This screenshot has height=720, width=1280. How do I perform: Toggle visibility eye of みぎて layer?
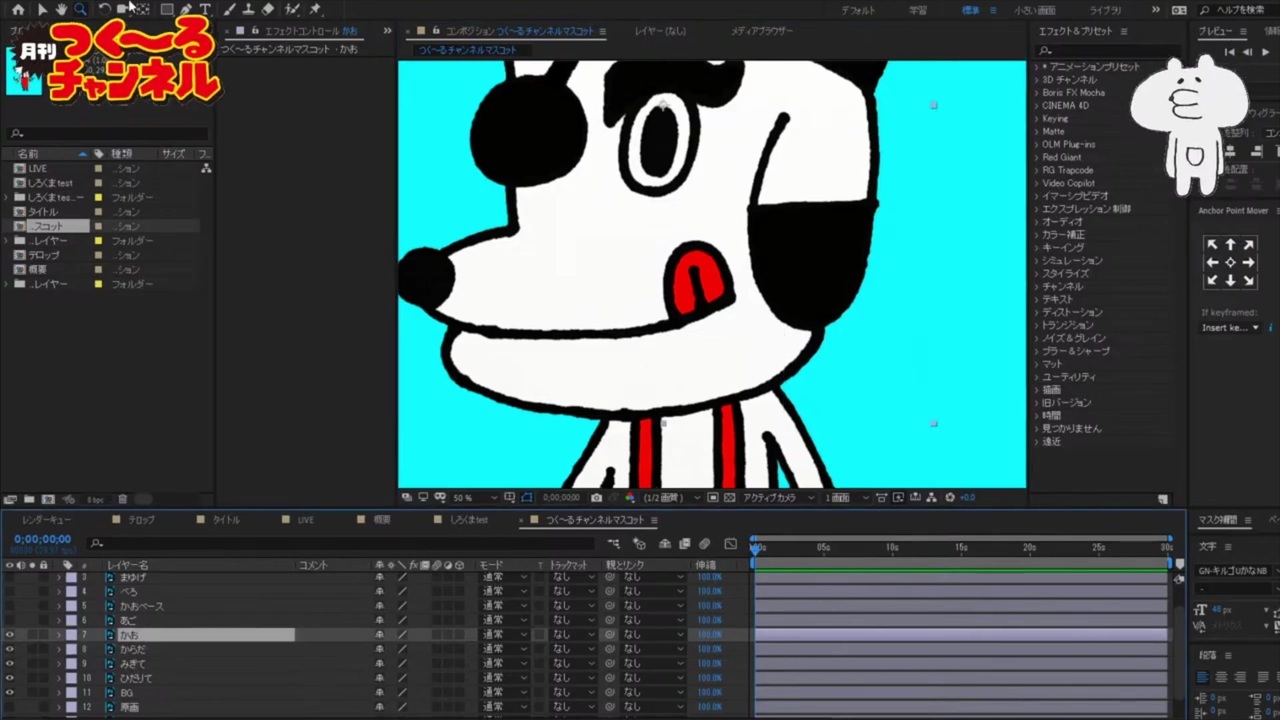[x=10, y=664]
